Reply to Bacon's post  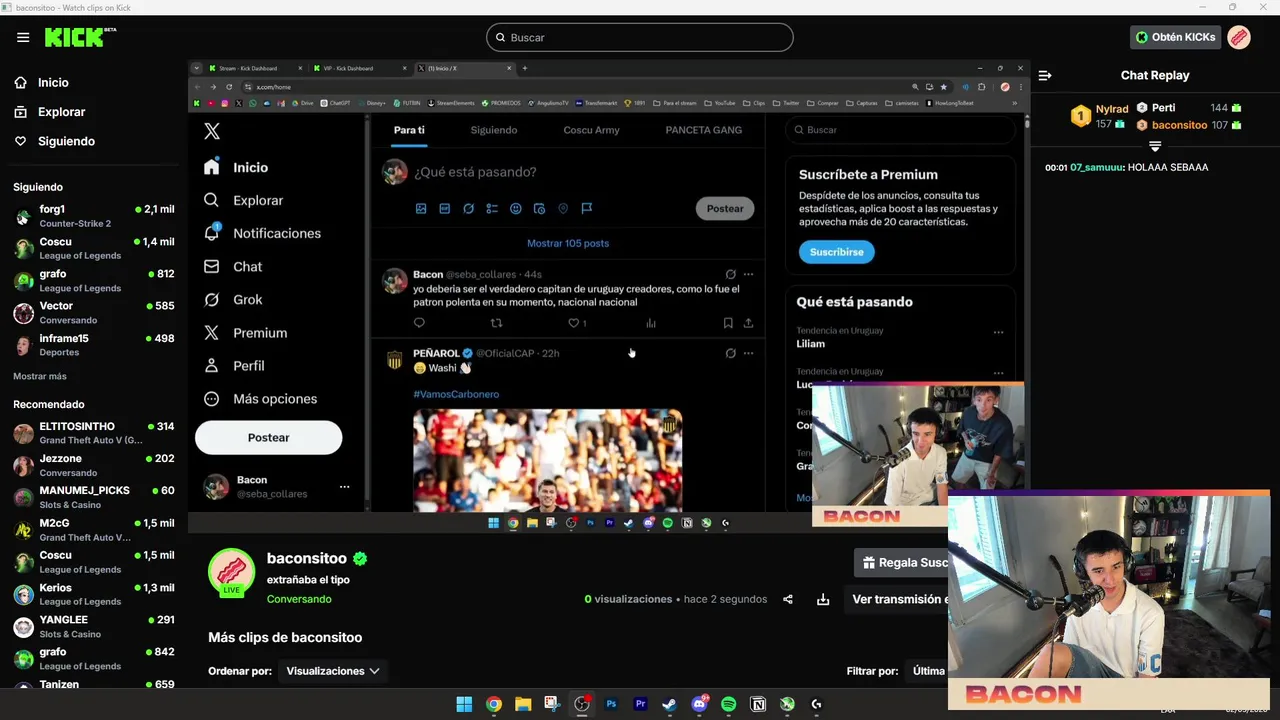click(419, 323)
